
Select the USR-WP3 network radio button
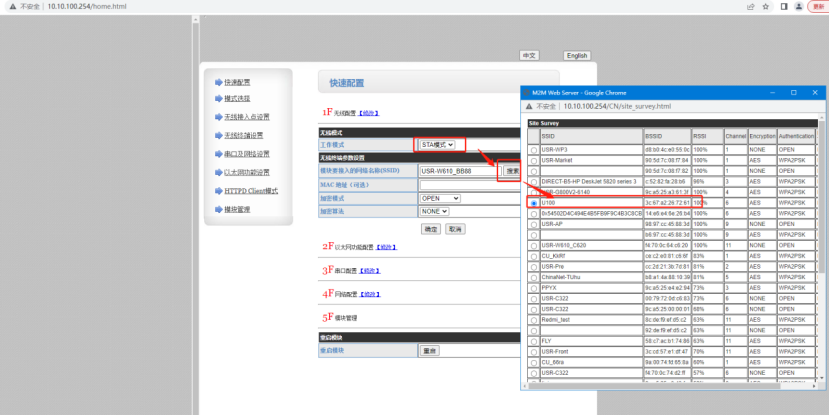pos(533,149)
